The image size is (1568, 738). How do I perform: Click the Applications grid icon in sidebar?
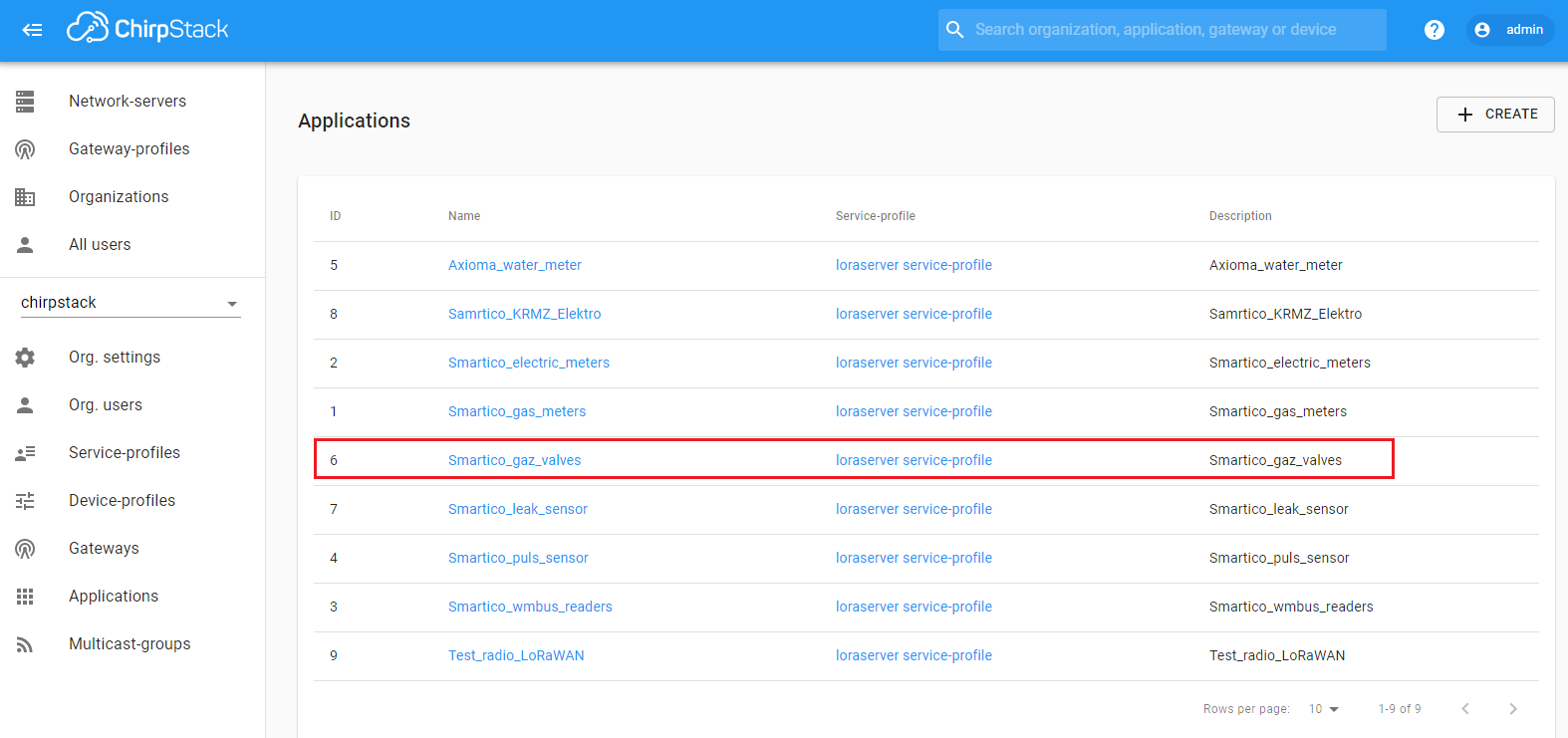(x=25, y=597)
